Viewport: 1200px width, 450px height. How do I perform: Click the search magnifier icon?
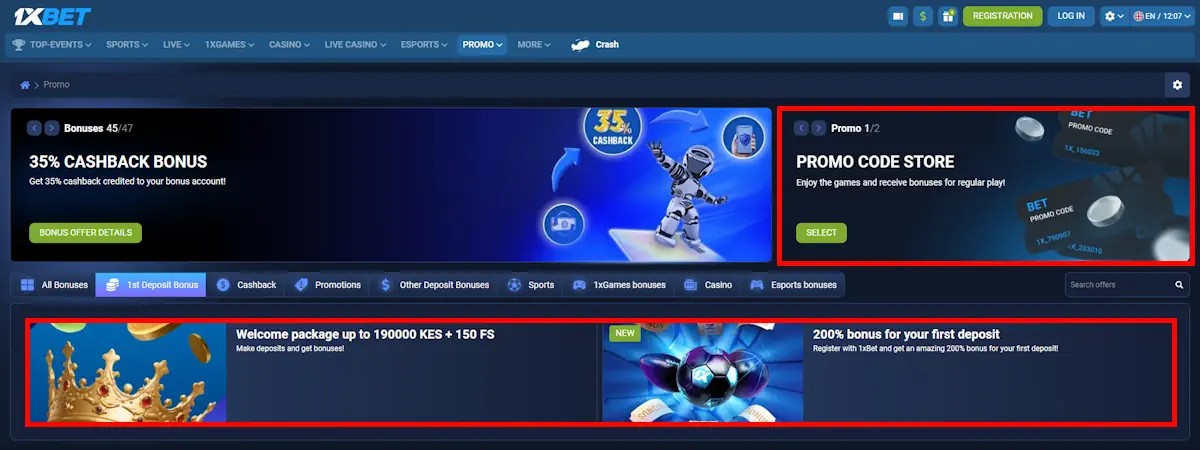[1179, 285]
